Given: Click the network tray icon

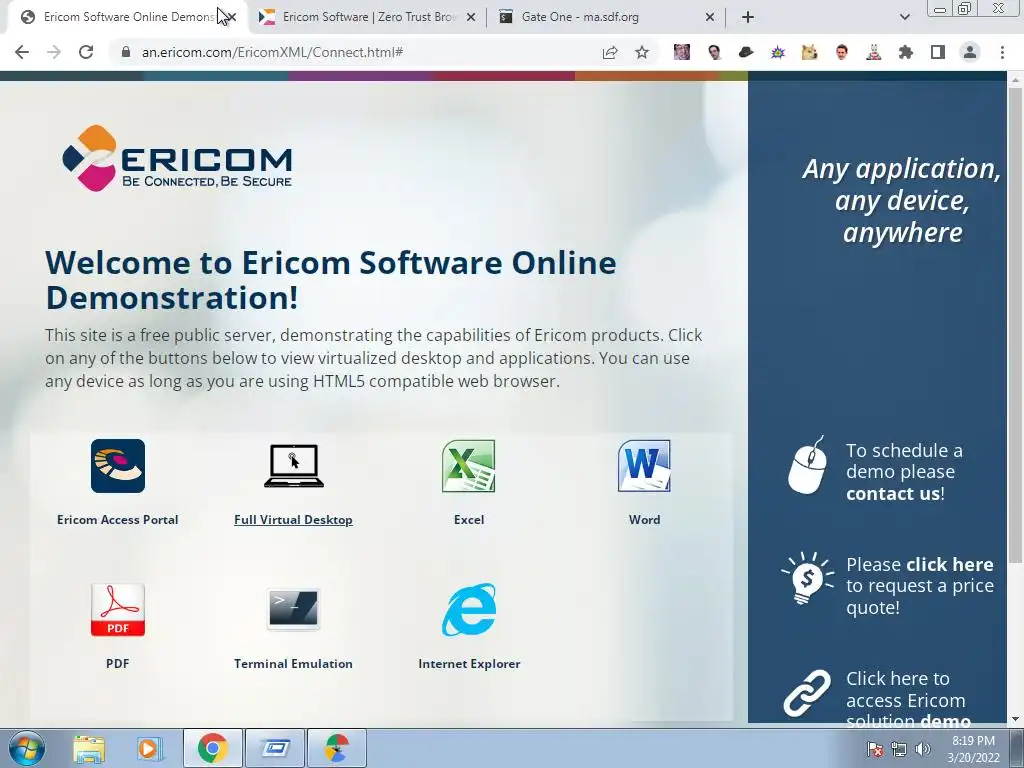Looking at the screenshot, I should tap(899, 749).
